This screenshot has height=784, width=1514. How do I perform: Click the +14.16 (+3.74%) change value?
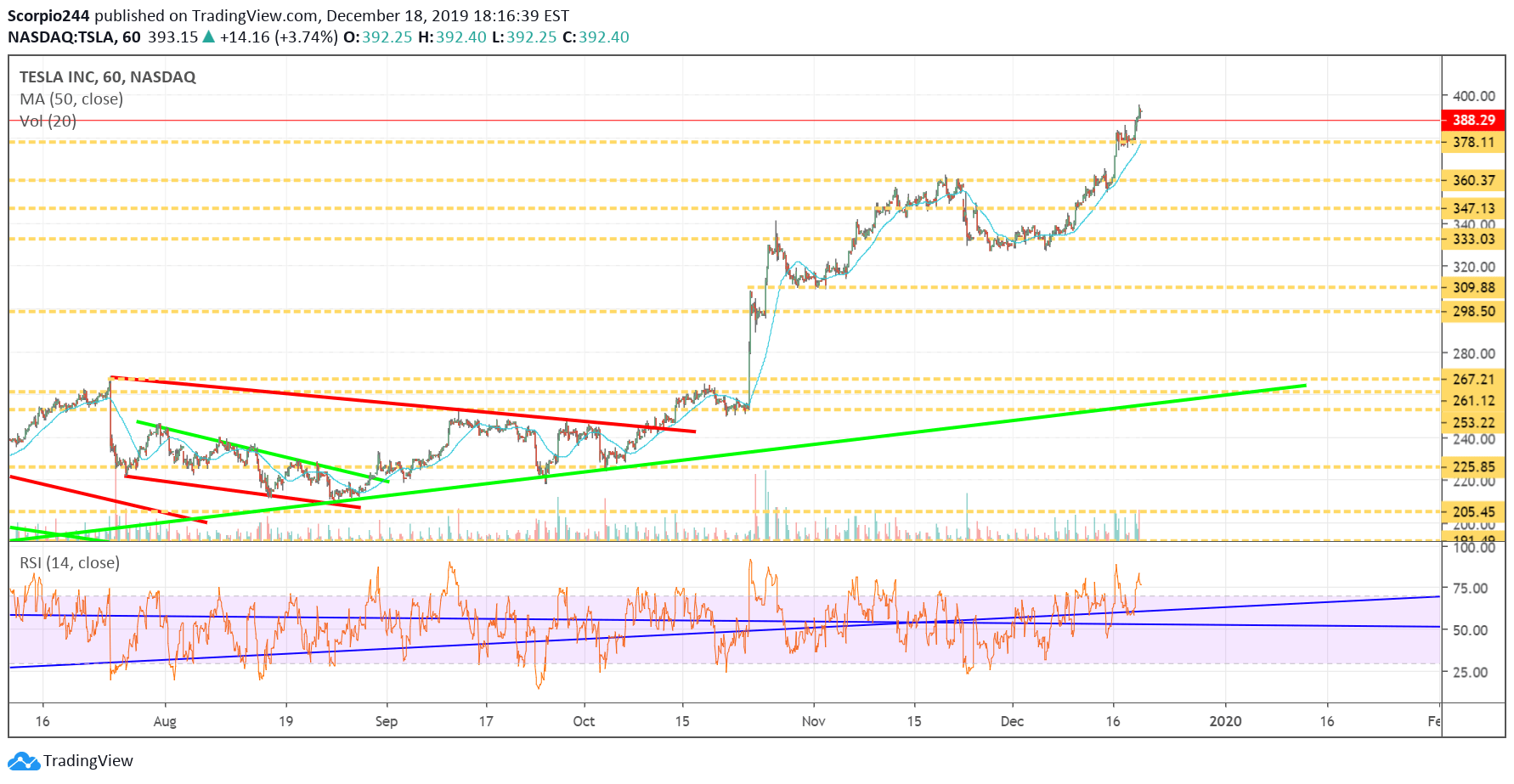tap(279, 37)
